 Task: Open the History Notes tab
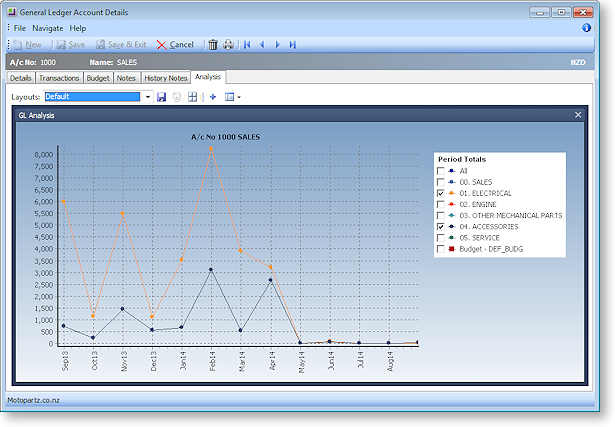coord(165,78)
